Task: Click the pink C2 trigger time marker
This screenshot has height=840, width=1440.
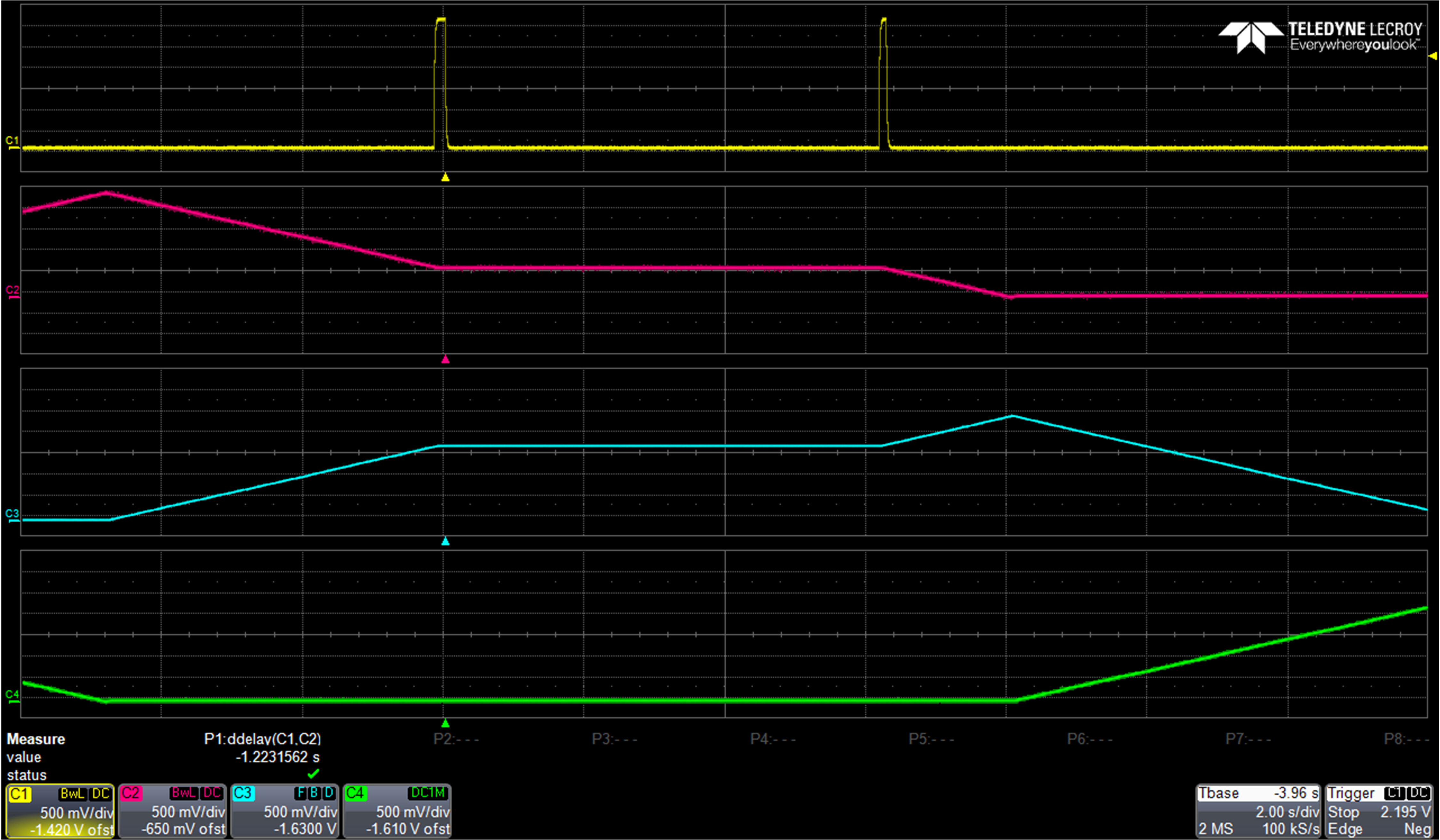Action: (445, 359)
